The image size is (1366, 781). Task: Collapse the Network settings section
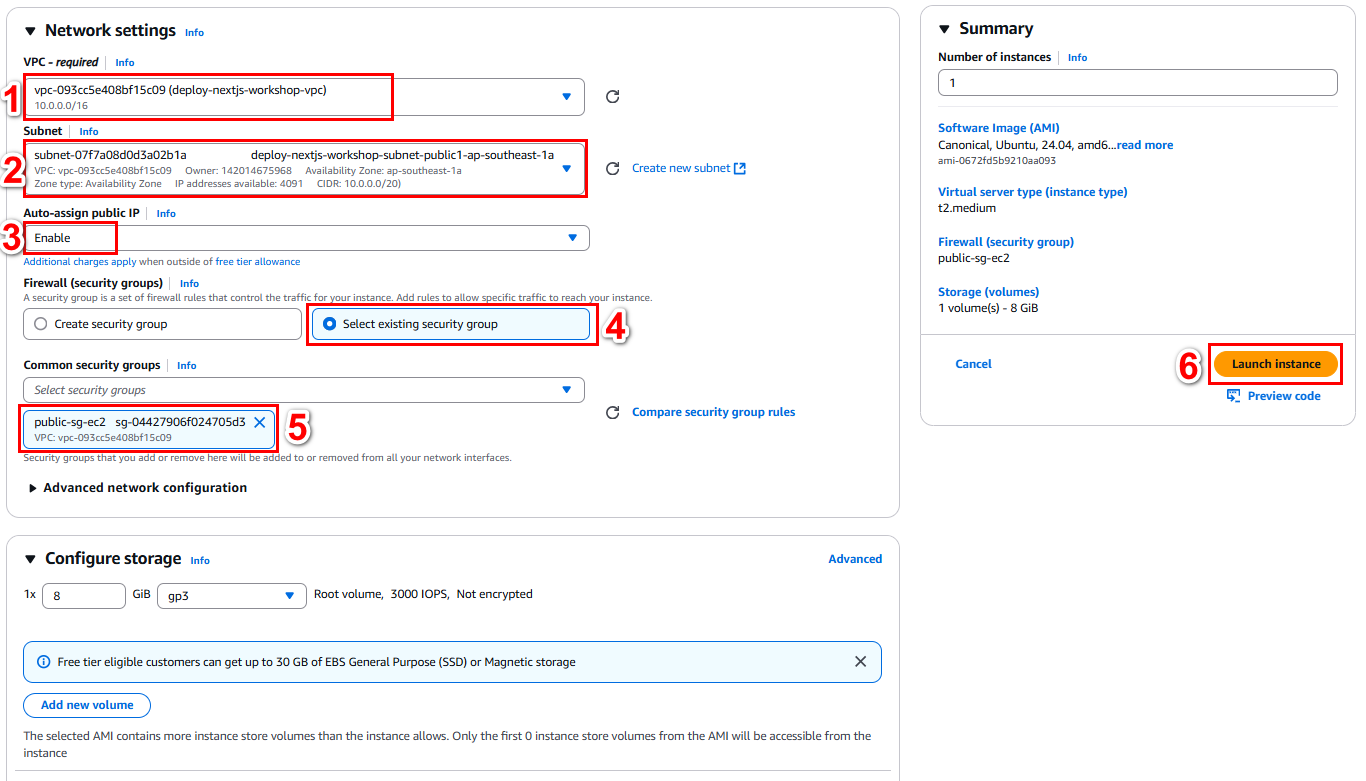click(30, 31)
